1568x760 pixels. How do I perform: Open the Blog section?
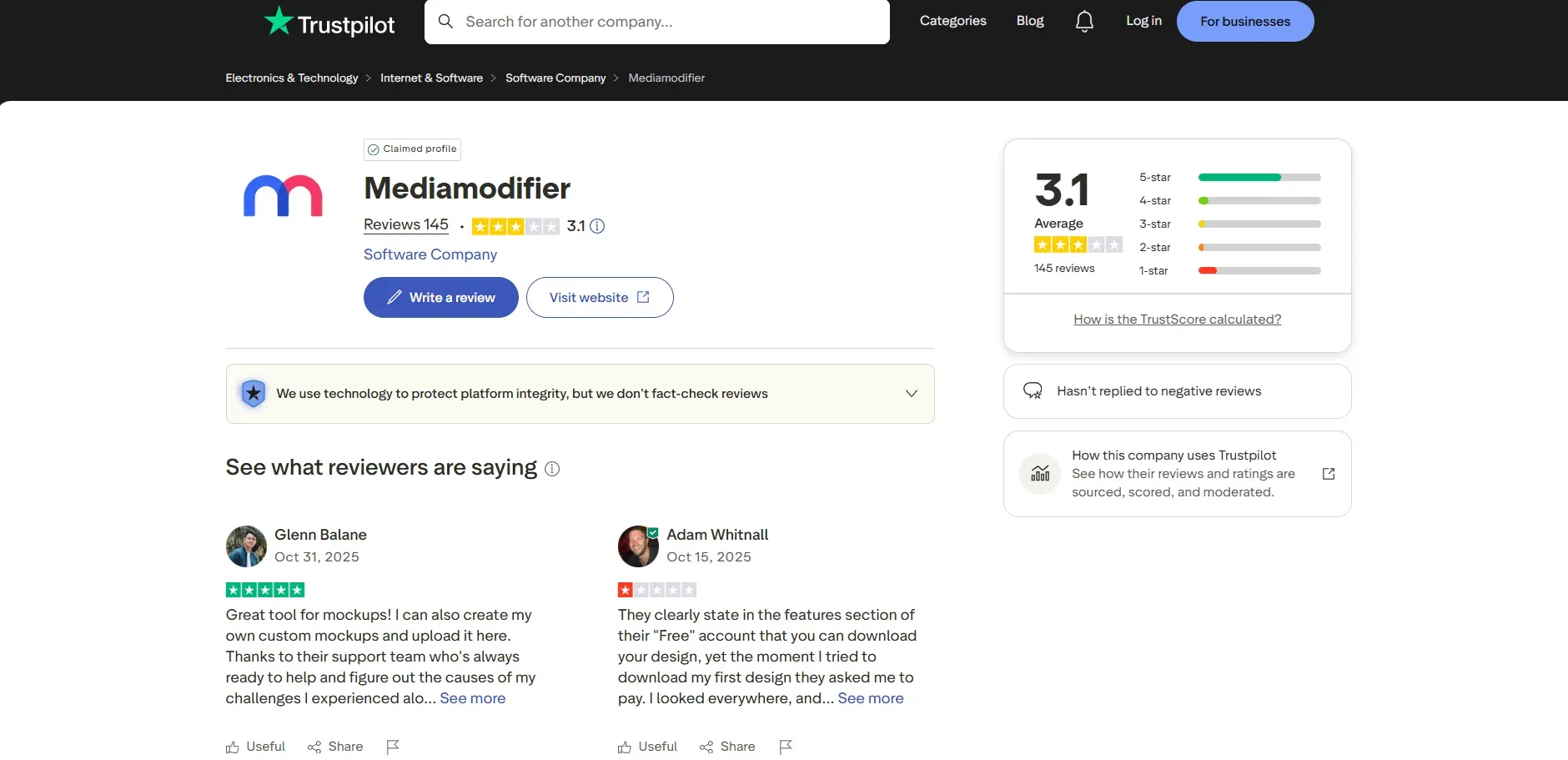click(x=1029, y=20)
